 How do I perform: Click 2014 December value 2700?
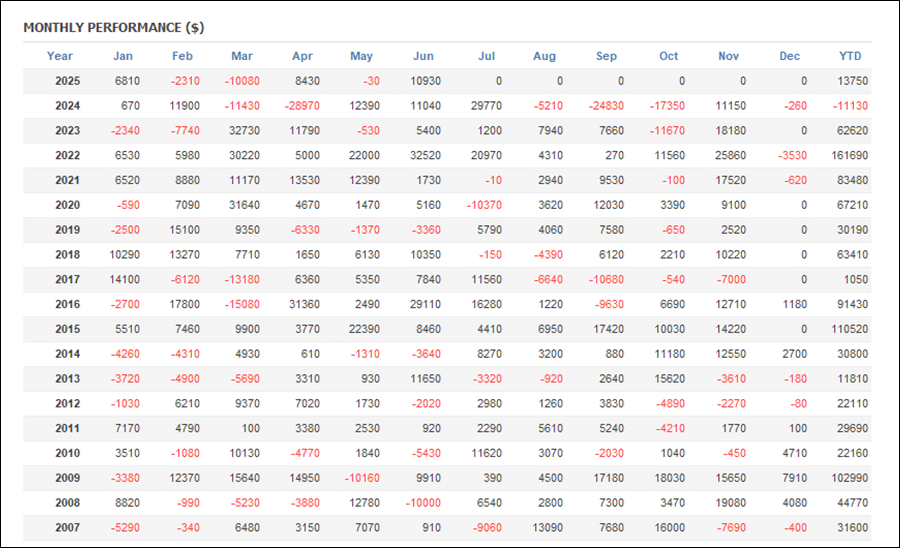pyautogui.click(x=795, y=354)
